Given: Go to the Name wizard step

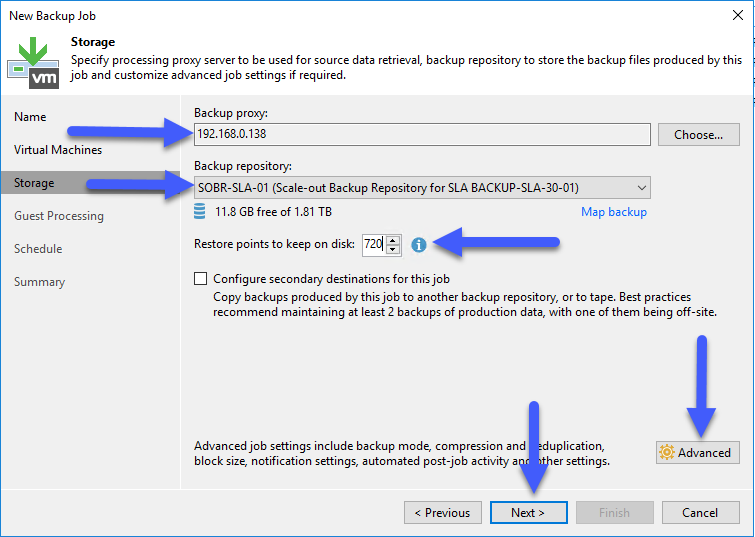Looking at the screenshot, I should (x=30, y=117).
